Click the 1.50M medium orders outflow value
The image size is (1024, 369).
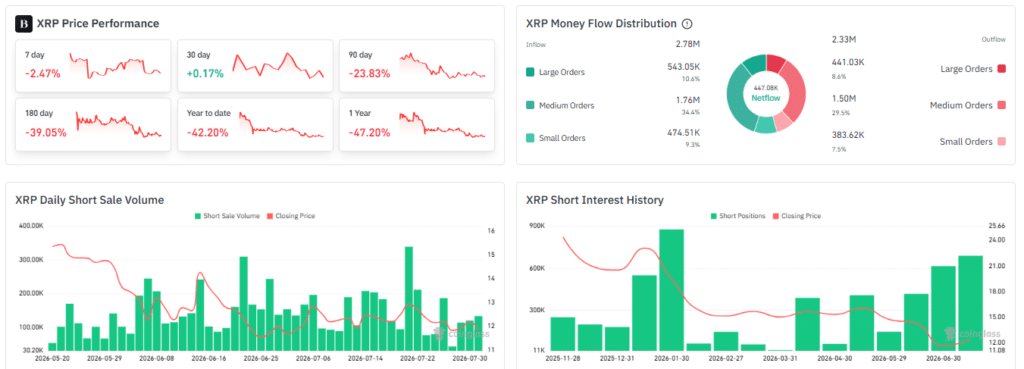[x=844, y=99]
